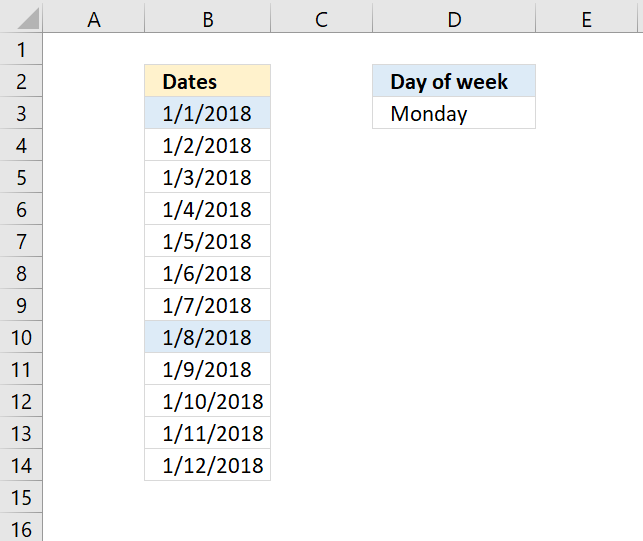Select the cell containing 1/10/2018

pos(207,401)
